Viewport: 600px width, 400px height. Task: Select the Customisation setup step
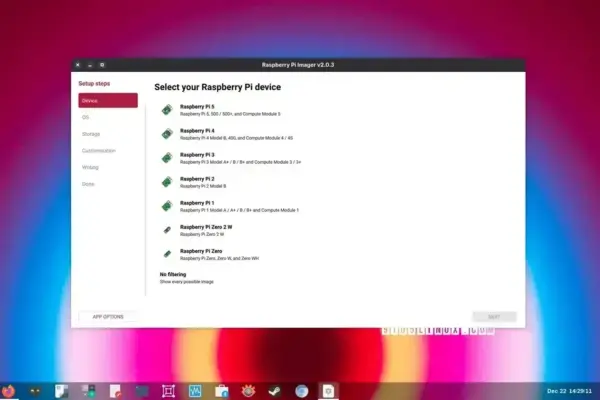pos(108,150)
